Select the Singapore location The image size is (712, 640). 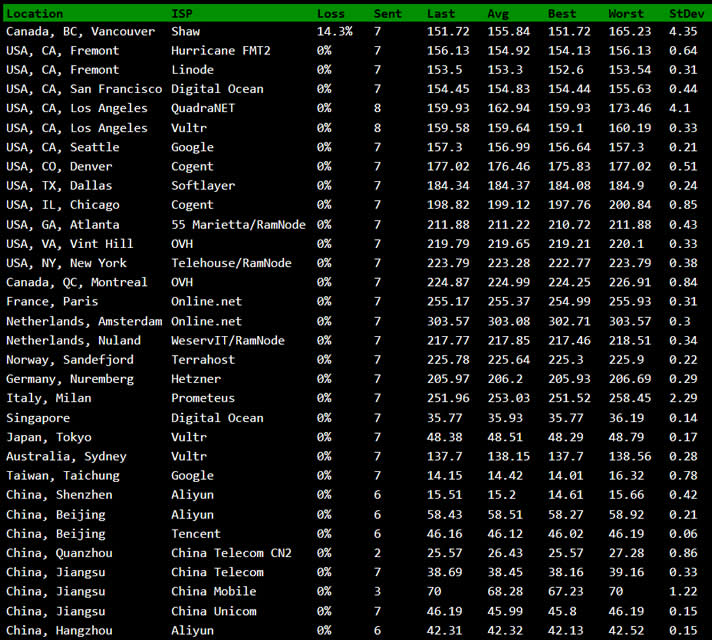click(x=38, y=418)
